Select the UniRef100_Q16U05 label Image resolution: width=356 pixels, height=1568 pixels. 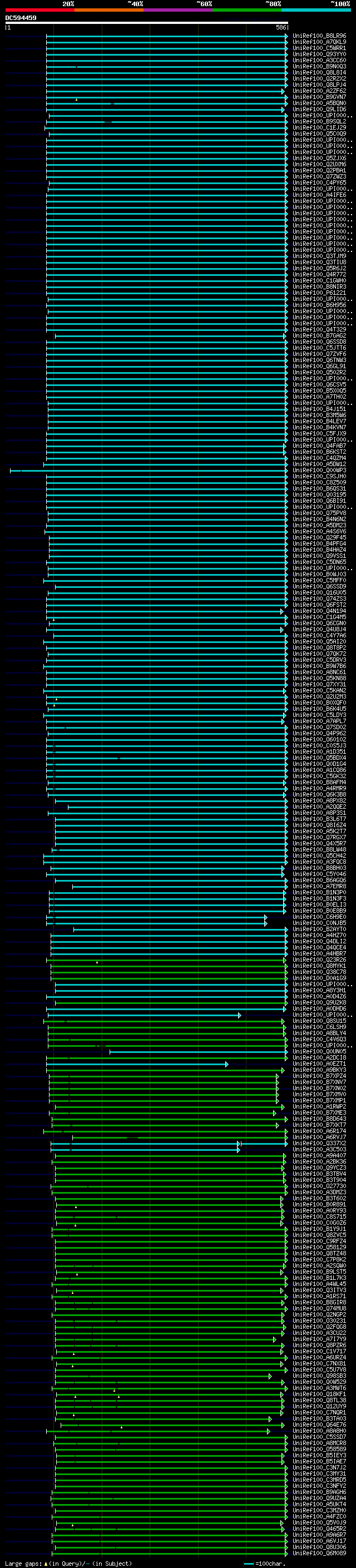point(319,593)
